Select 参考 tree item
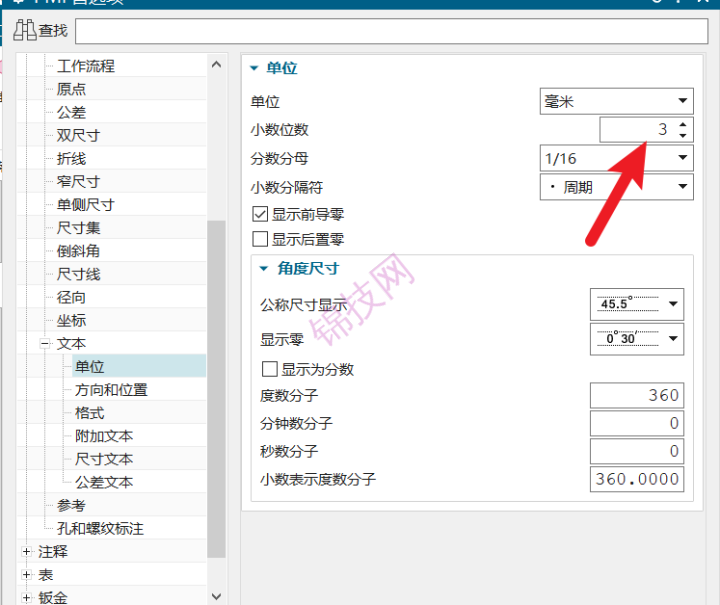Viewport: 720px width, 605px height. 71,505
